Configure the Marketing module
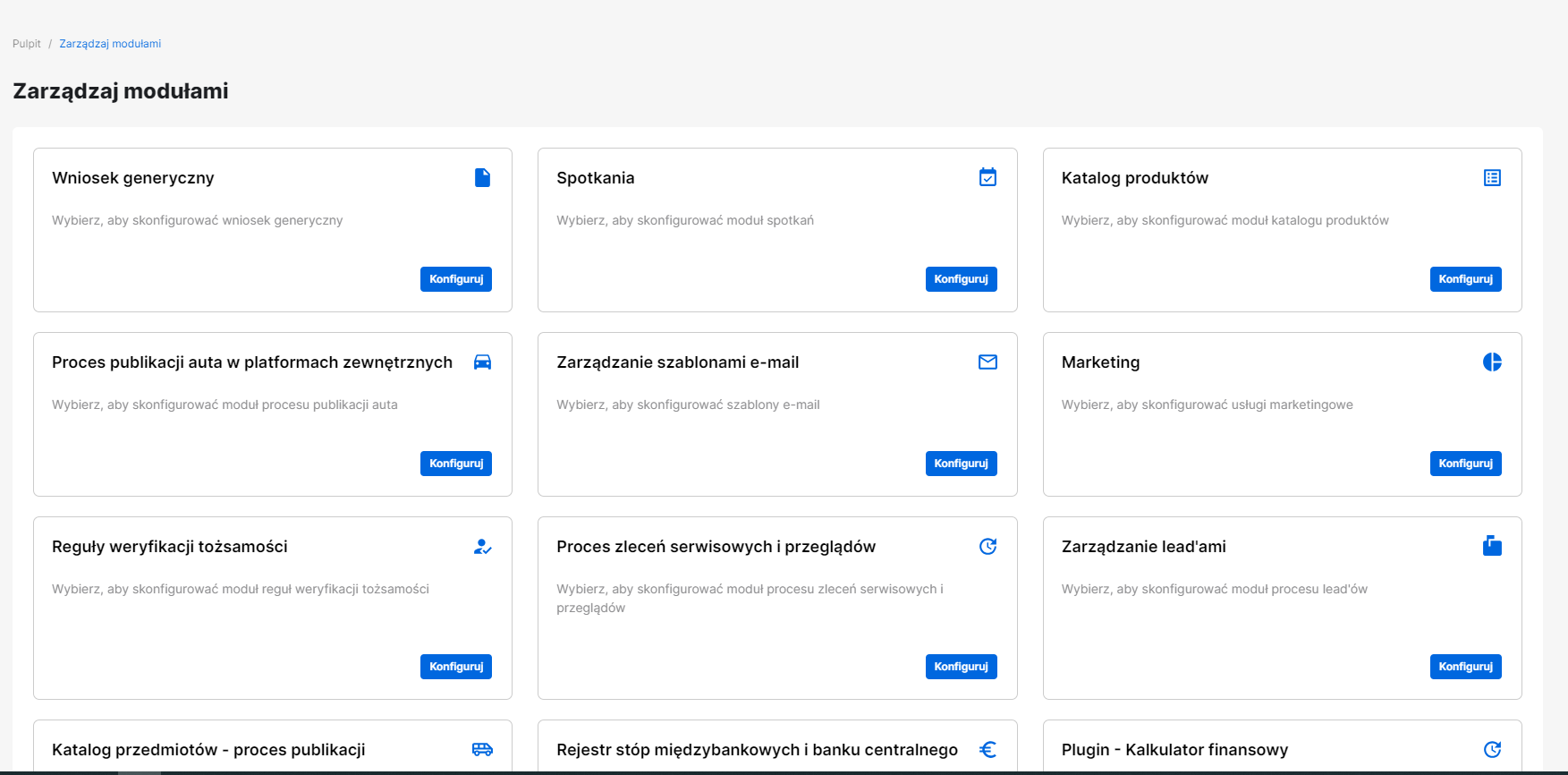 tap(1465, 464)
